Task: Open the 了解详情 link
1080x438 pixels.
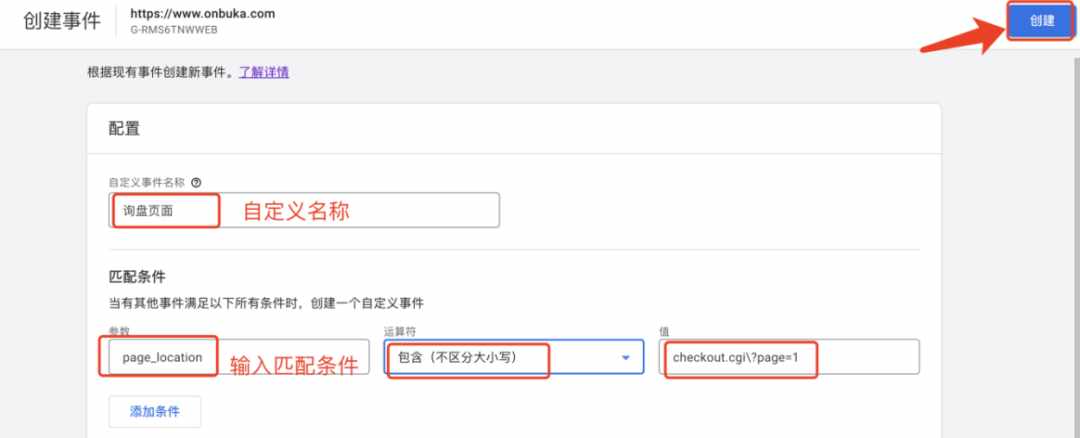Action: tap(264, 72)
